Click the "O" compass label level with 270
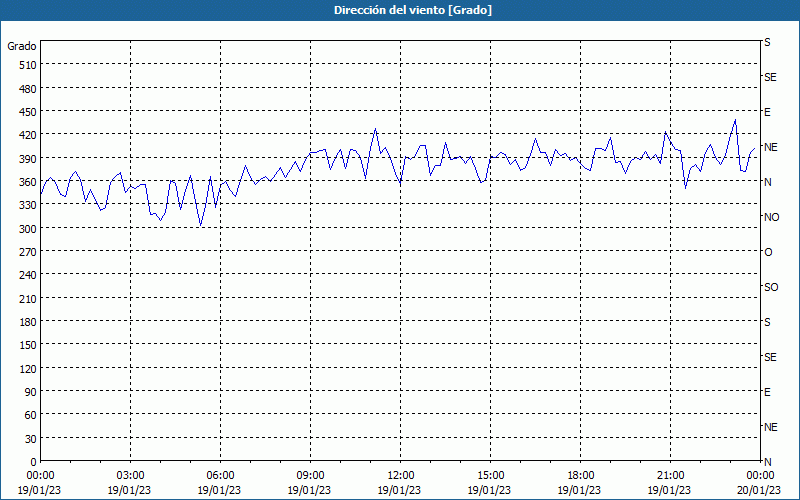Viewport: 800px width, 500px height. click(x=768, y=253)
